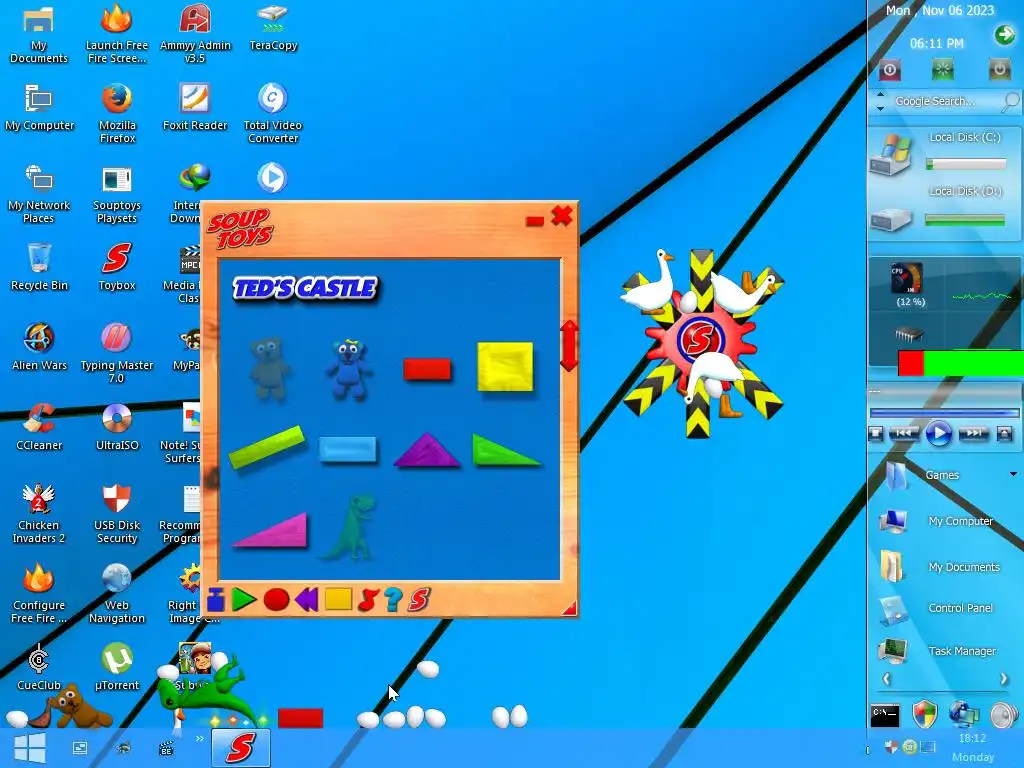Open the Recycle Bin

tap(39, 266)
